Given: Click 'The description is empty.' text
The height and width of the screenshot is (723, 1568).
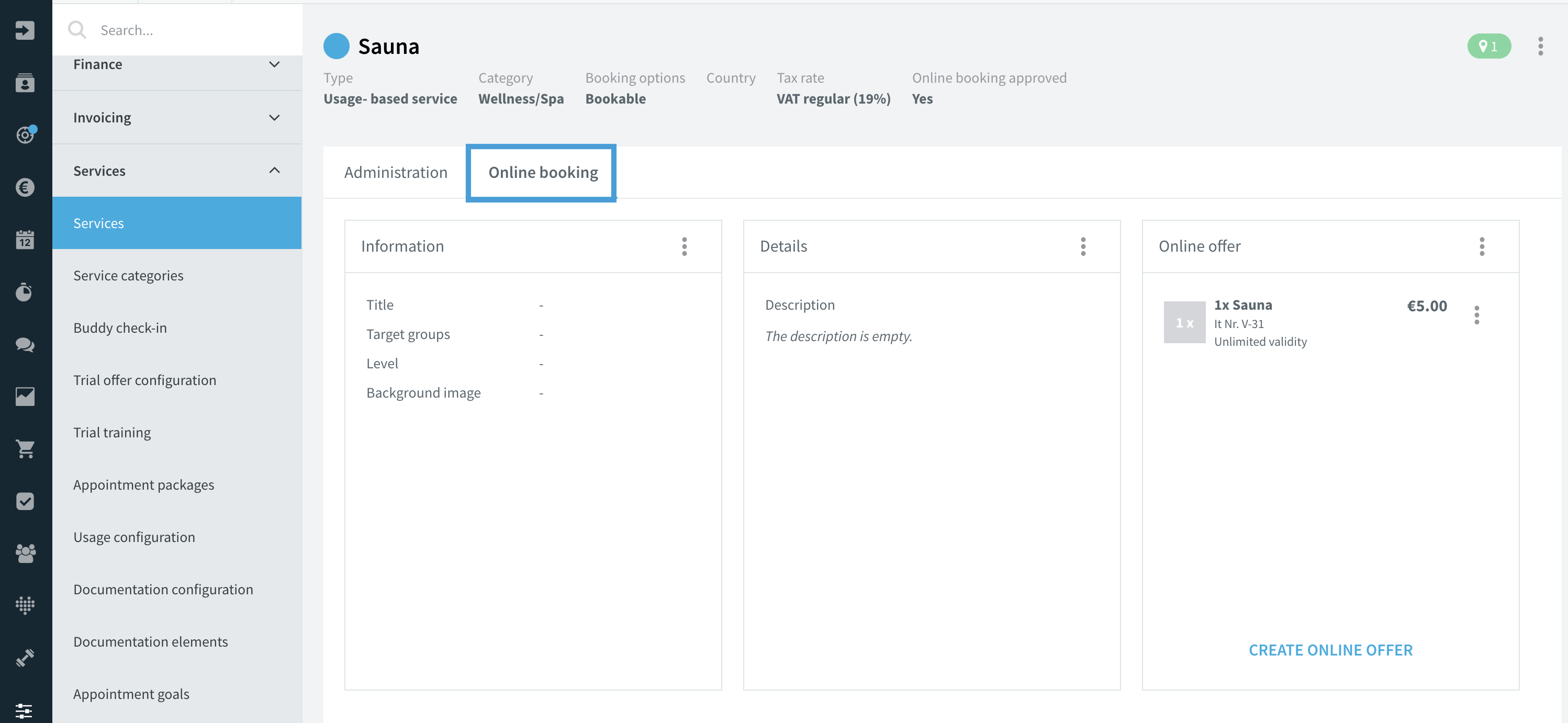Looking at the screenshot, I should pyautogui.click(x=838, y=336).
